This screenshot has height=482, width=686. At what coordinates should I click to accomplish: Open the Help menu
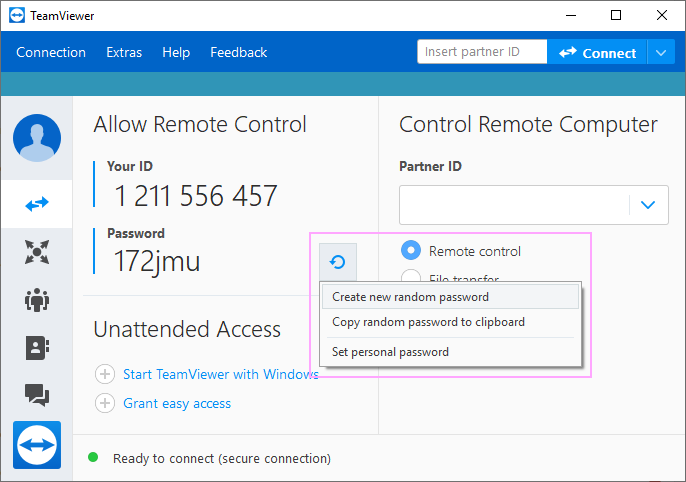click(176, 52)
